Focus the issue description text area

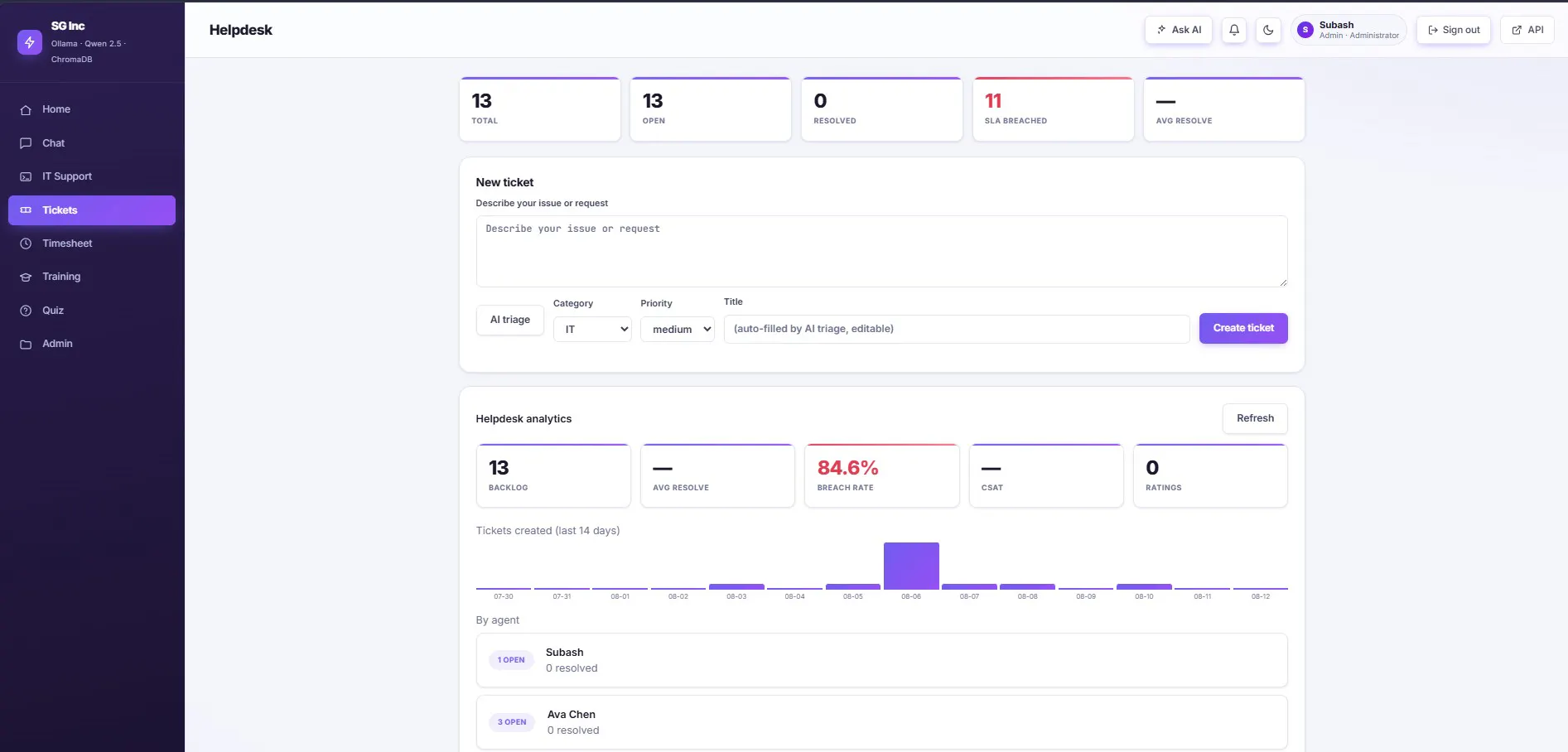click(x=881, y=252)
